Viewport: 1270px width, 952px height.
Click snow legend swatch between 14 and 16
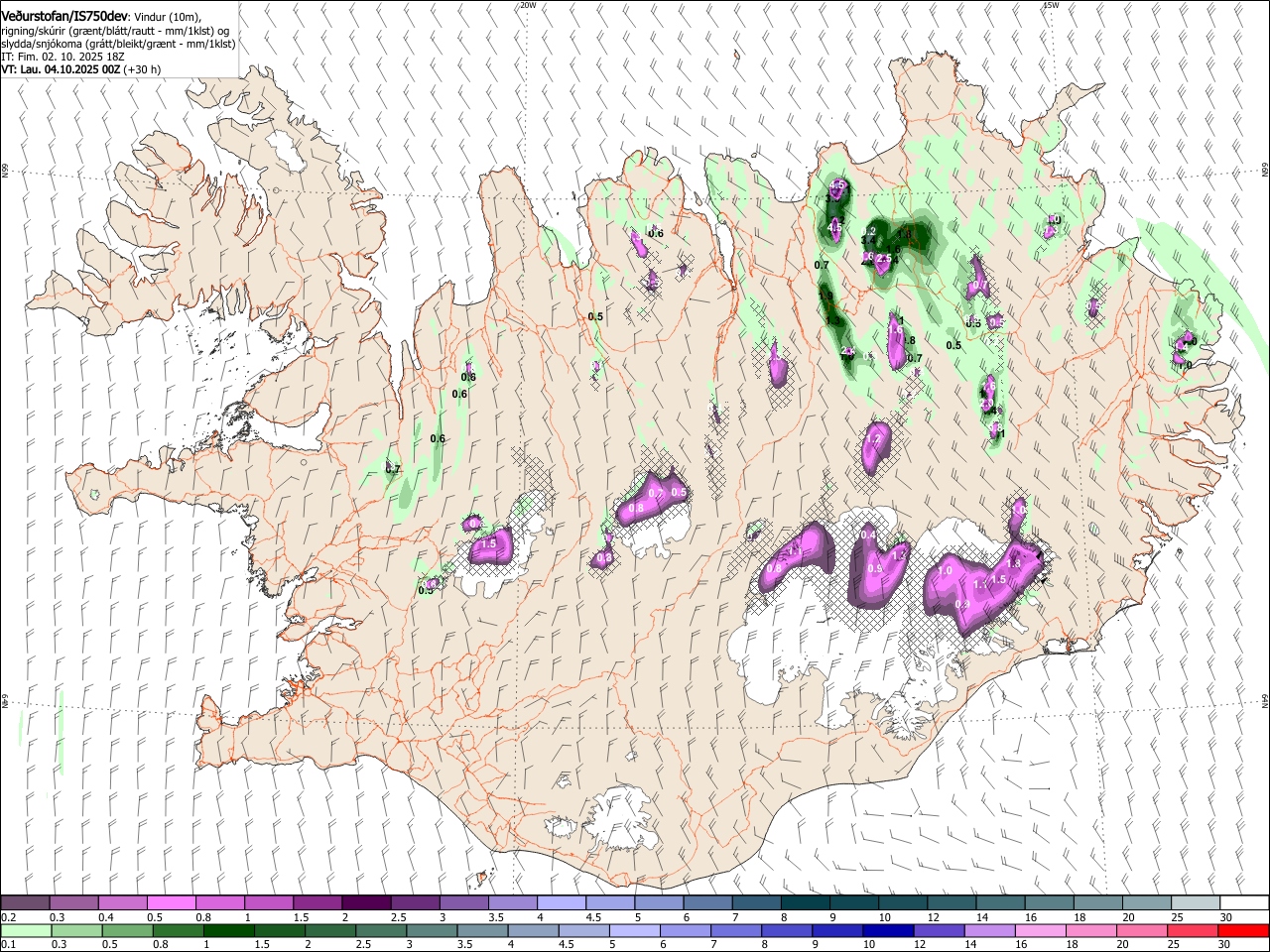(x=999, y=902)
